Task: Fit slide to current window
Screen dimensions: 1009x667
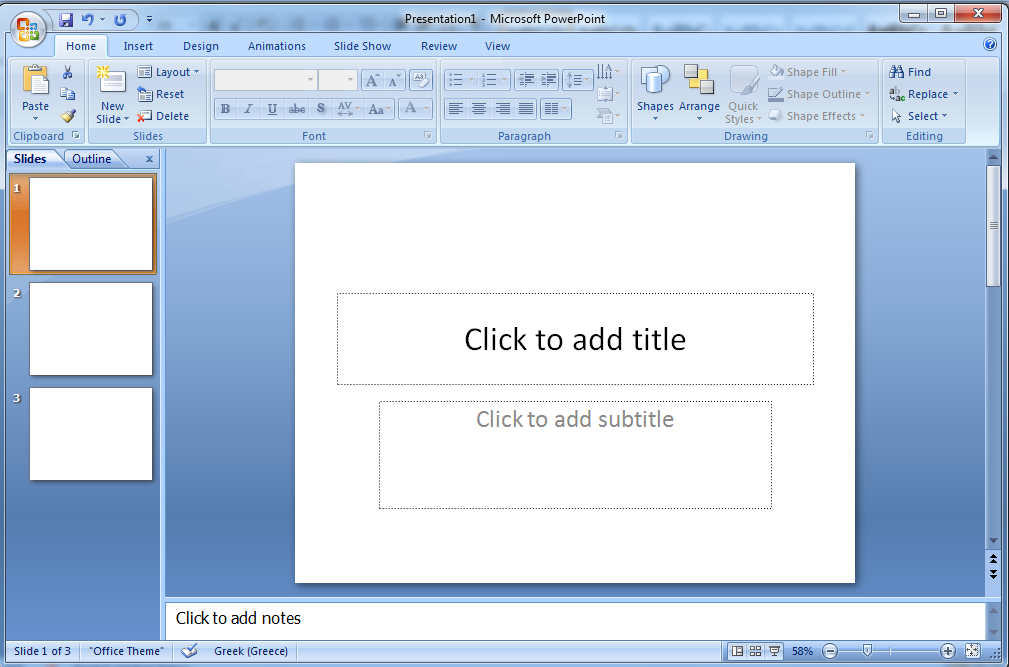Action: [x=972, y=652]
